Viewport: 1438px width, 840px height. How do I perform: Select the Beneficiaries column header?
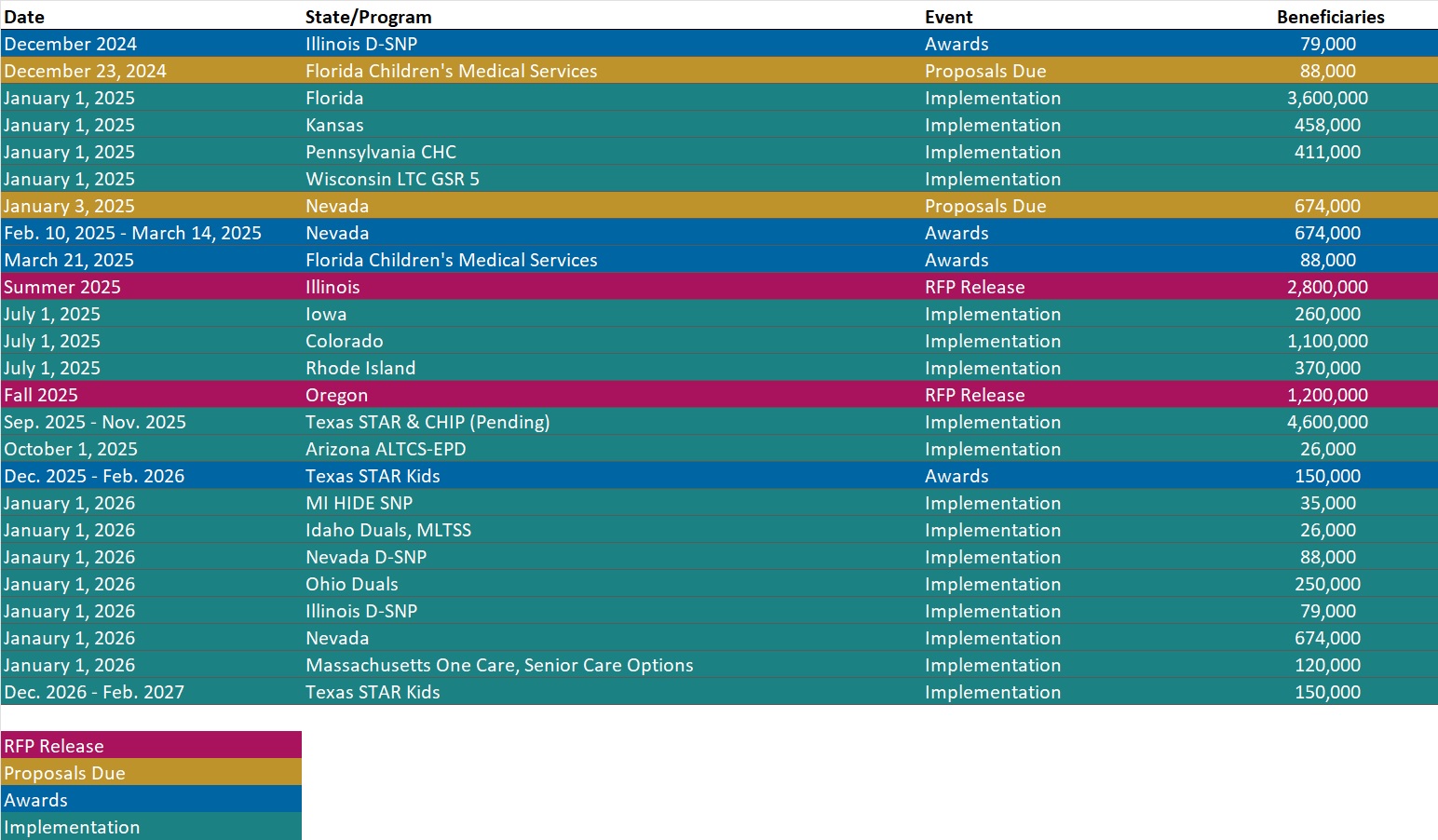pyautogui.click(x=1330, y=17)
